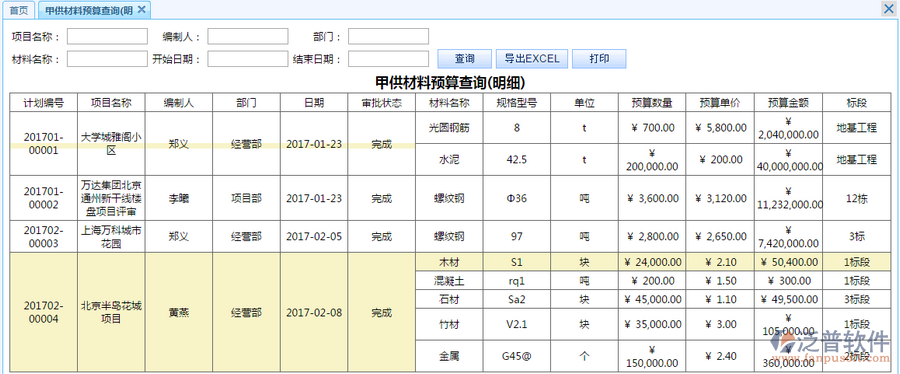Select plan number 201701-00002 cell

click(44, 198)
